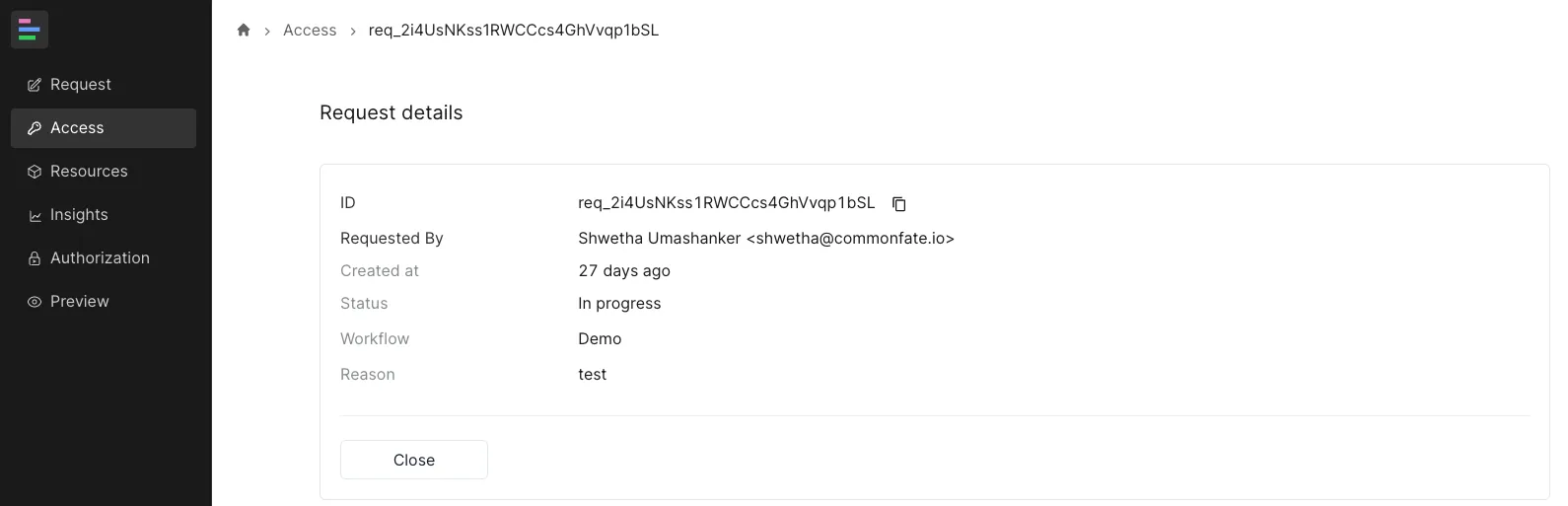Click the Demo workflow value

pyautogui.click(x=600, y=339)
